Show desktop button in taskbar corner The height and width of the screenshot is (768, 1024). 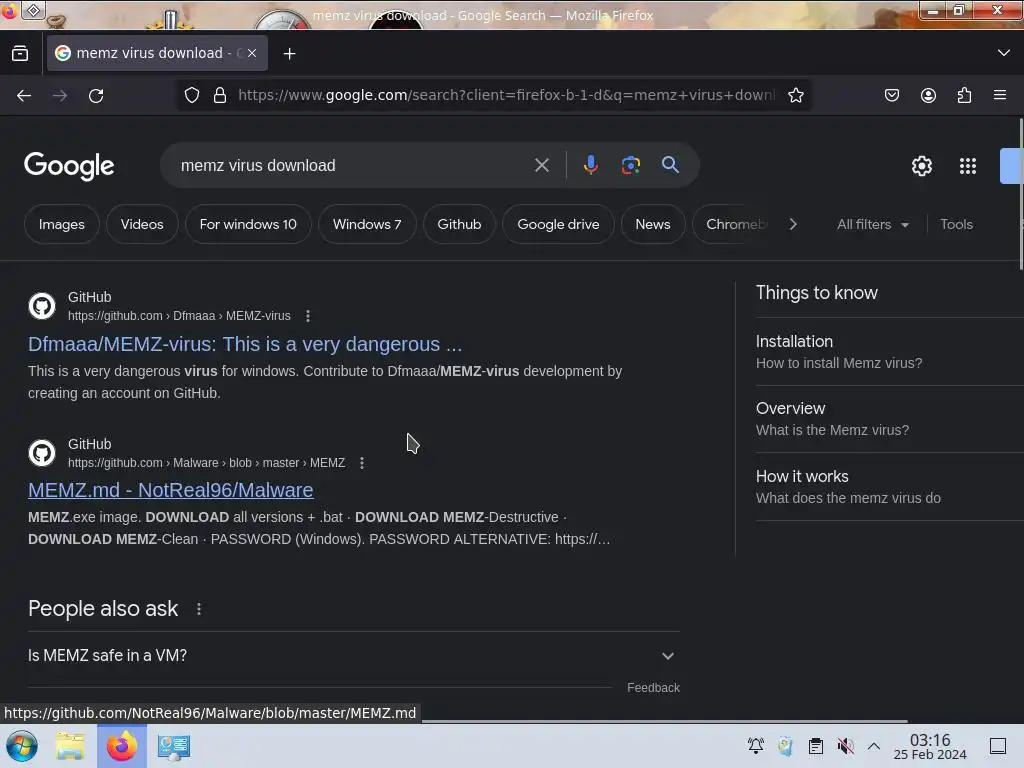[998, 746]
